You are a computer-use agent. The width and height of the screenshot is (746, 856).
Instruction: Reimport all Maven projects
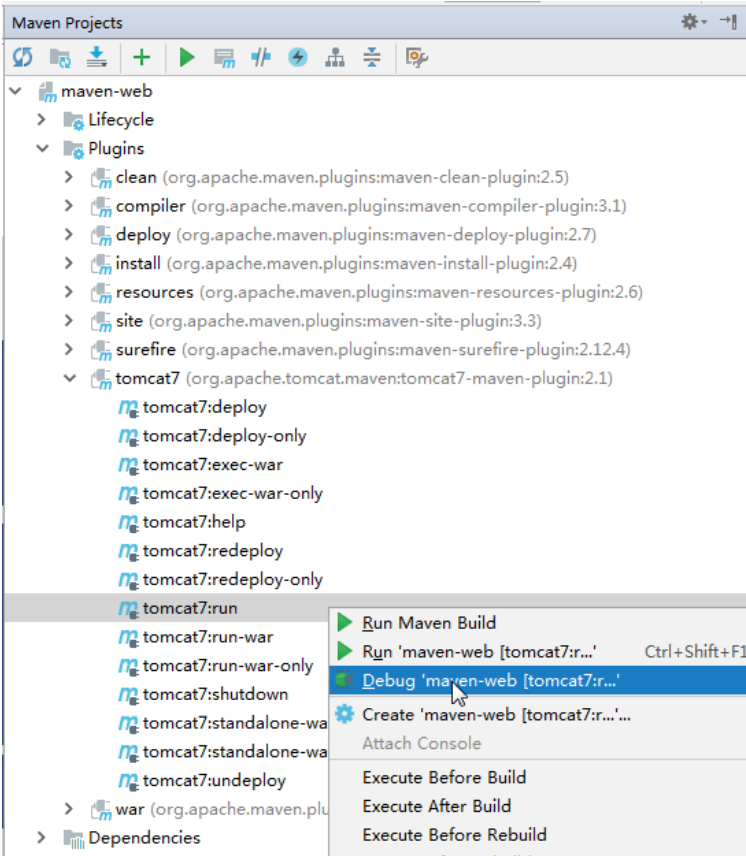tap(23, 57)
